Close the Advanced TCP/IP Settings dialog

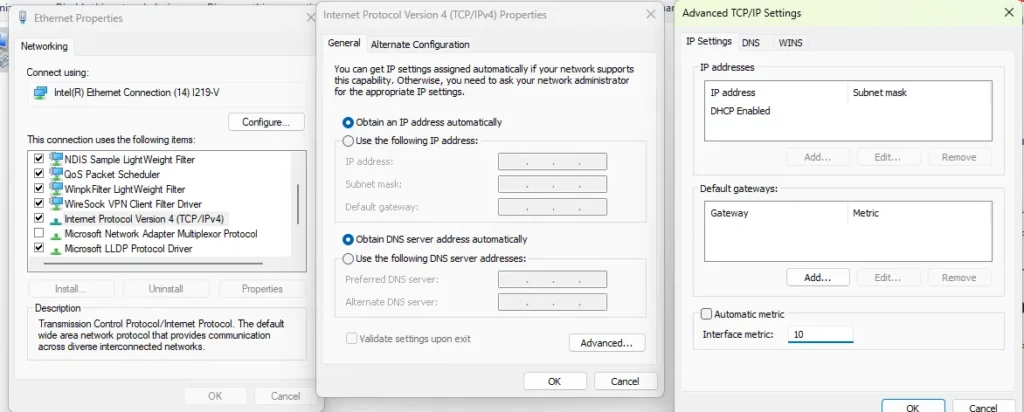1010,13
